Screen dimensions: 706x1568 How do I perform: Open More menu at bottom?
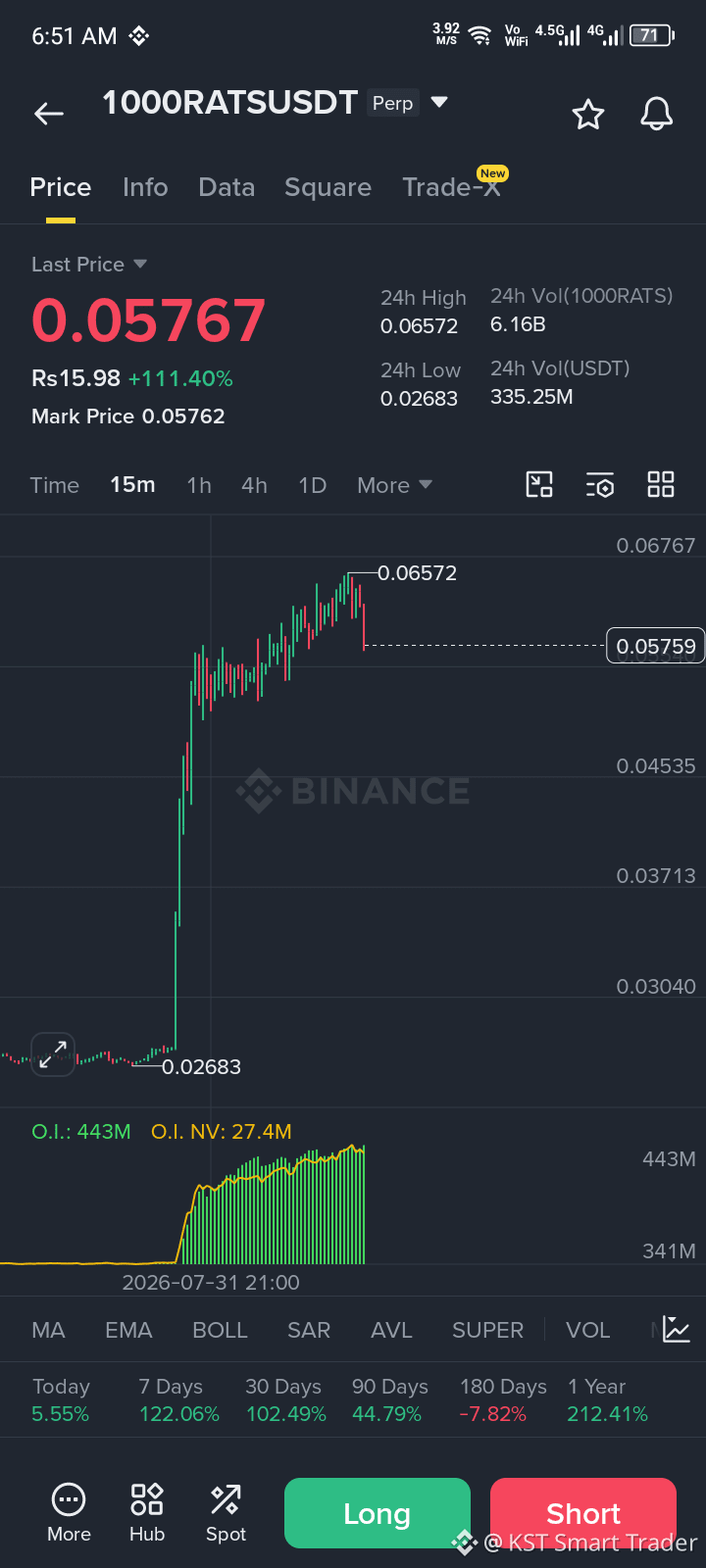[x=69, y=1514]
